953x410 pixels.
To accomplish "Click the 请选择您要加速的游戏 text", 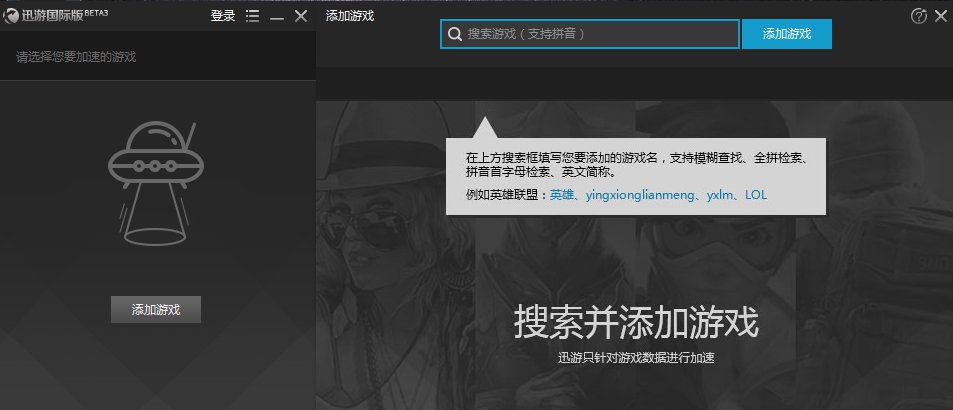I will [x=76, y=57].
